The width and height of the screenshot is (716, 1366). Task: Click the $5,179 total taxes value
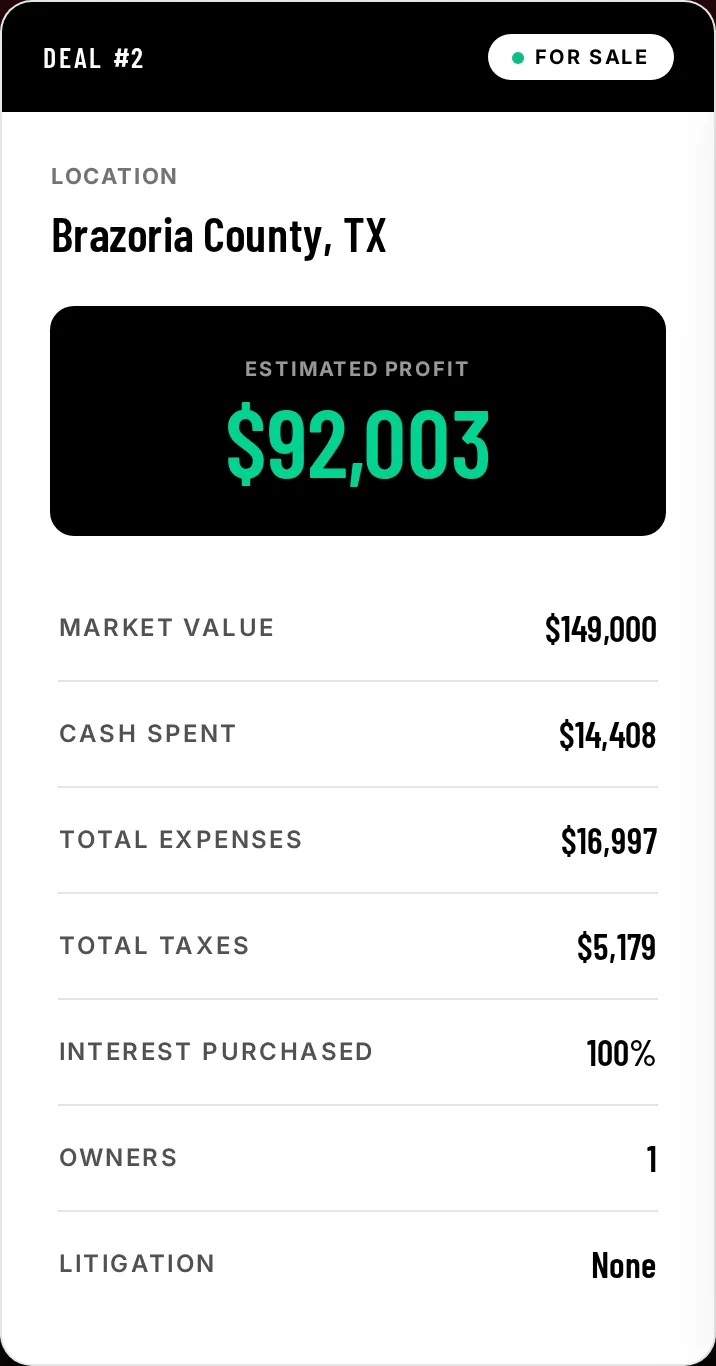617,947
